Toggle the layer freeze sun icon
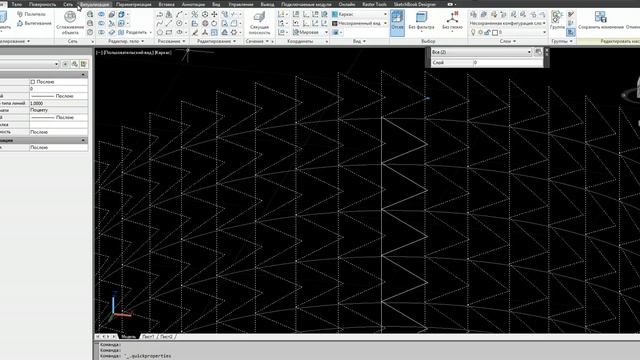The image size is (640, 360). click(x=480, y=32)
